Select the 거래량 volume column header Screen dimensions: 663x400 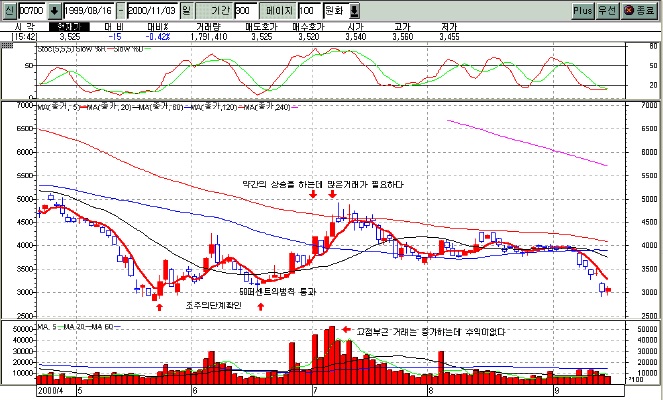click(x=208, y=27)
